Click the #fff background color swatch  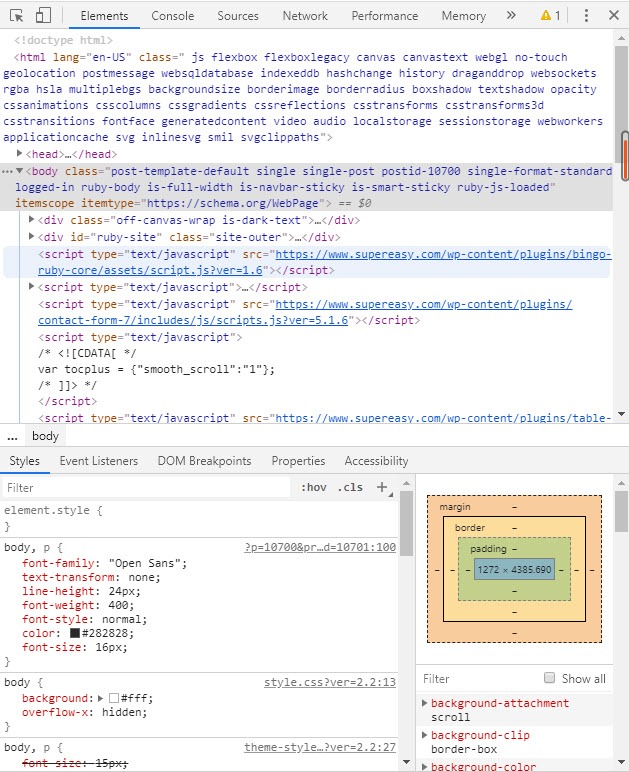pyautogui.click(x=114, y=698)
